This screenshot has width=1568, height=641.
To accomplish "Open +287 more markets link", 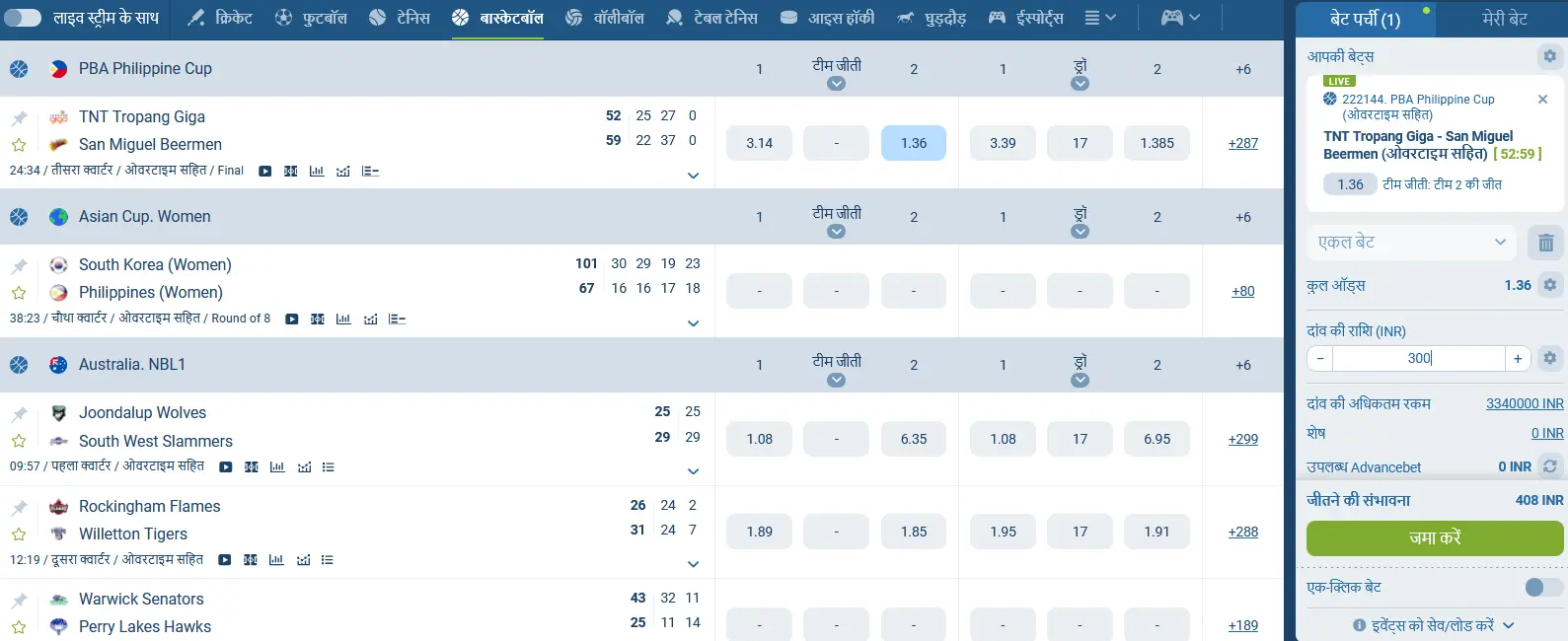I will pos(1242,143).
